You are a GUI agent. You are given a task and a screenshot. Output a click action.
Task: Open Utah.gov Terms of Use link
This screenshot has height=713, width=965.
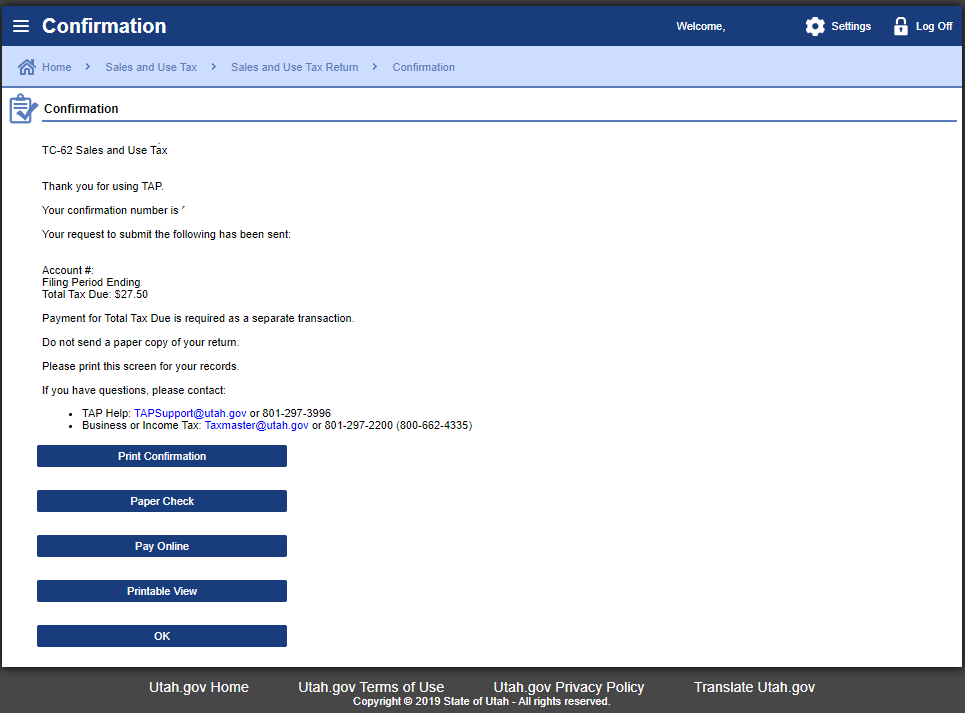(371, 687)
